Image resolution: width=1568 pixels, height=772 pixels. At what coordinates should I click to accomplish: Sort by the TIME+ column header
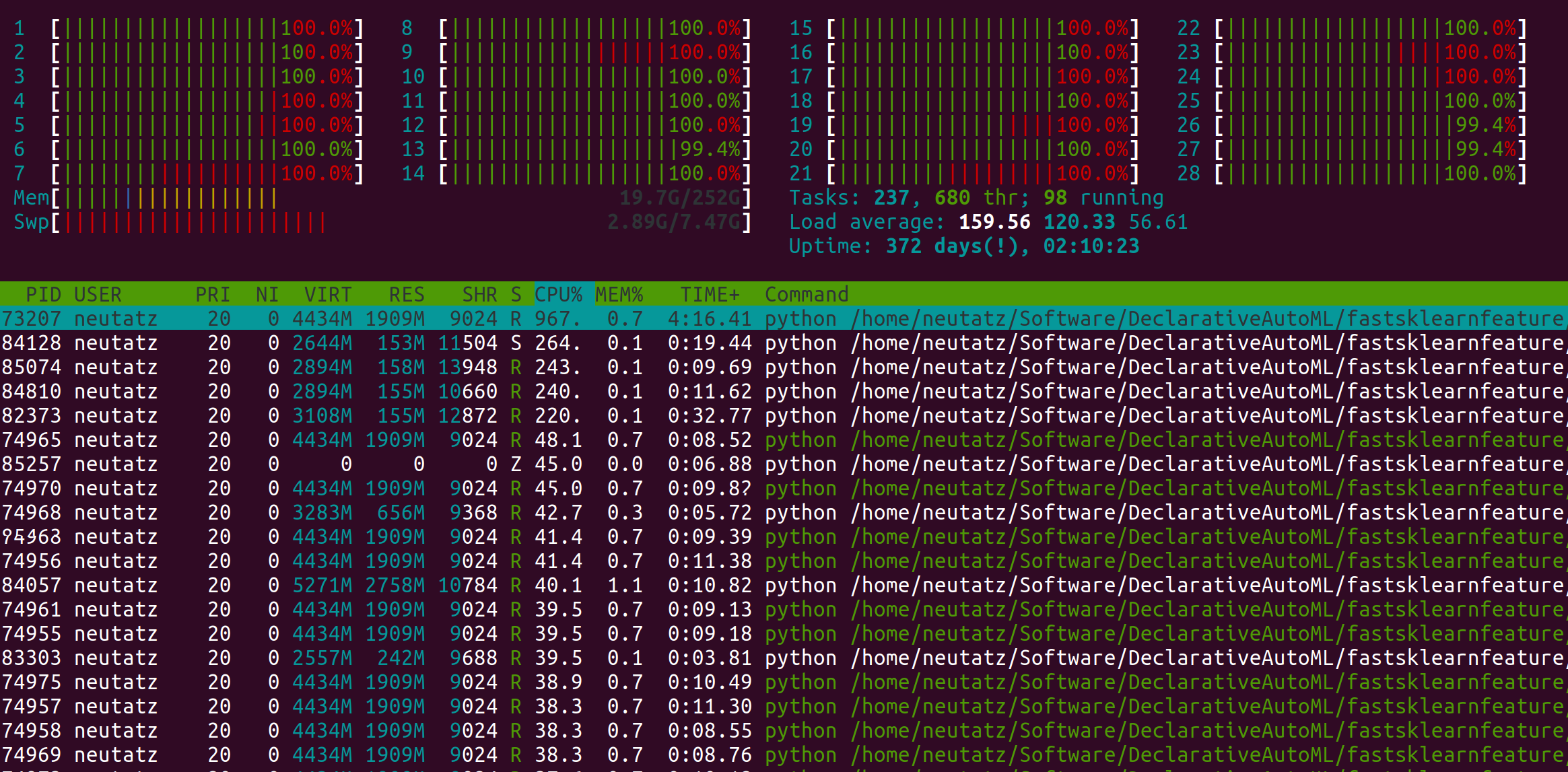[709, 294]
